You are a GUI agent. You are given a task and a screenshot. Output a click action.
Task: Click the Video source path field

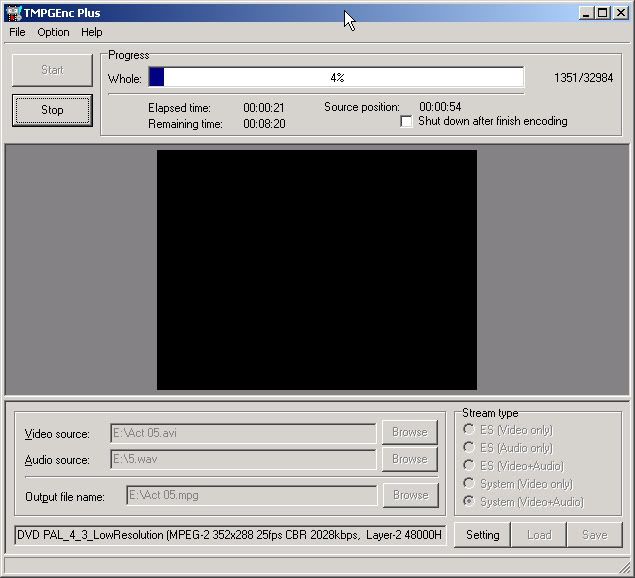[243, 433]
